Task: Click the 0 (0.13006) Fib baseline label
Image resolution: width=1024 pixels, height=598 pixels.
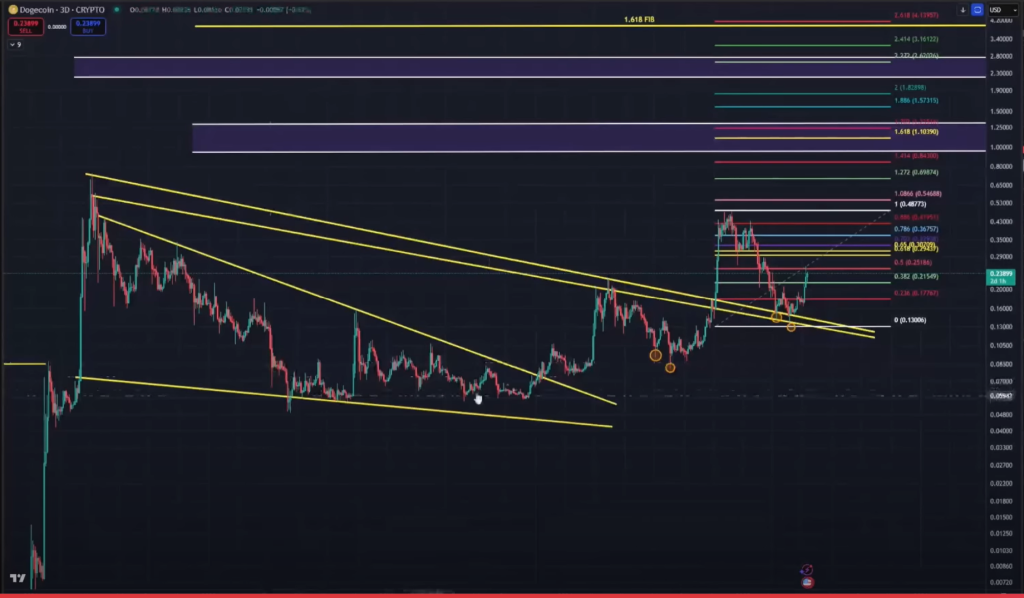Action: 911,321
